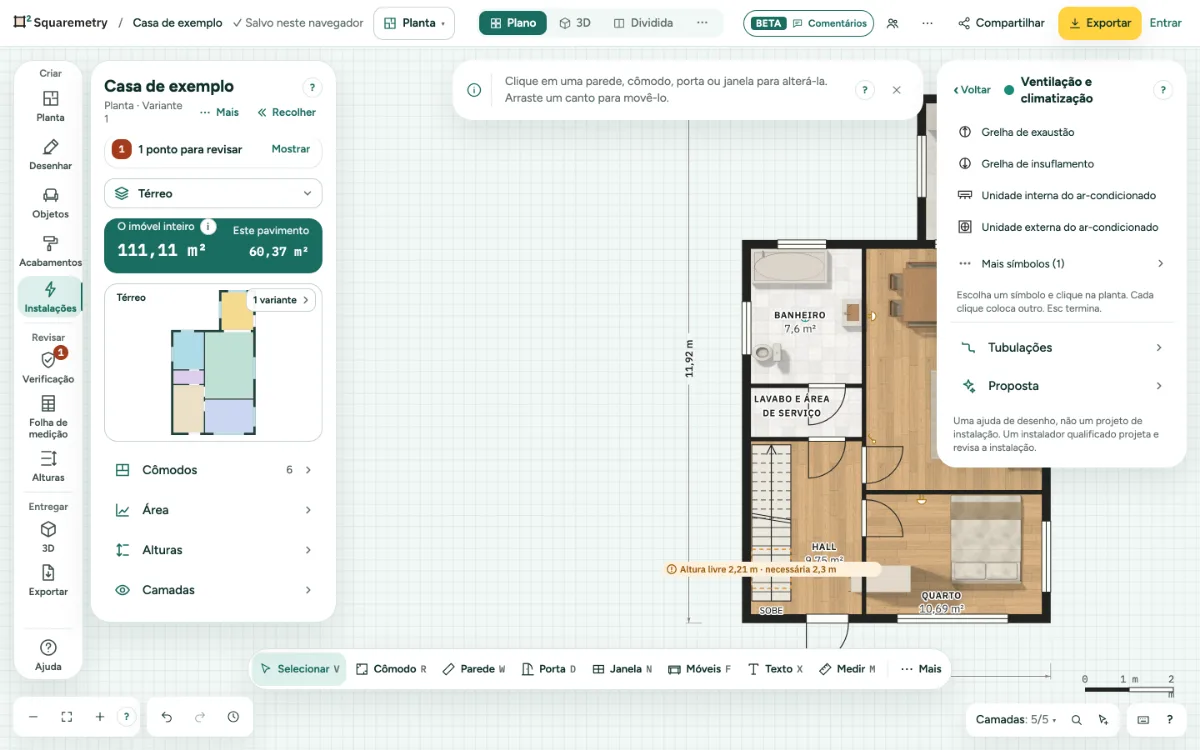The width and height of the screenshot is (1200, 750).
Task: Open the Planta dropdown in the top bar
Action: click(414, 23)
